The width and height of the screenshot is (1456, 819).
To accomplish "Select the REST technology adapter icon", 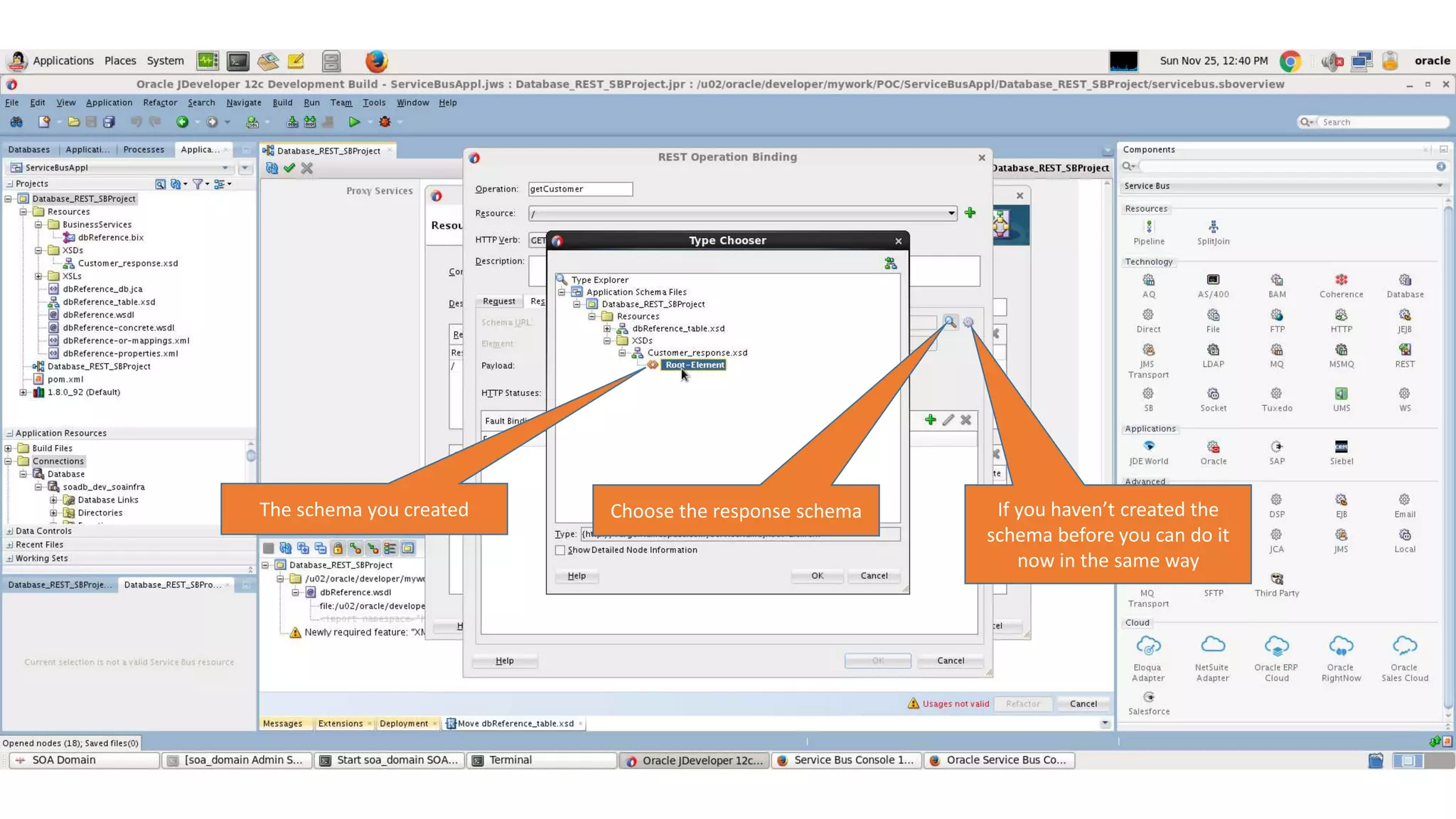I will pyautogui.click(x=1404, y=350).
